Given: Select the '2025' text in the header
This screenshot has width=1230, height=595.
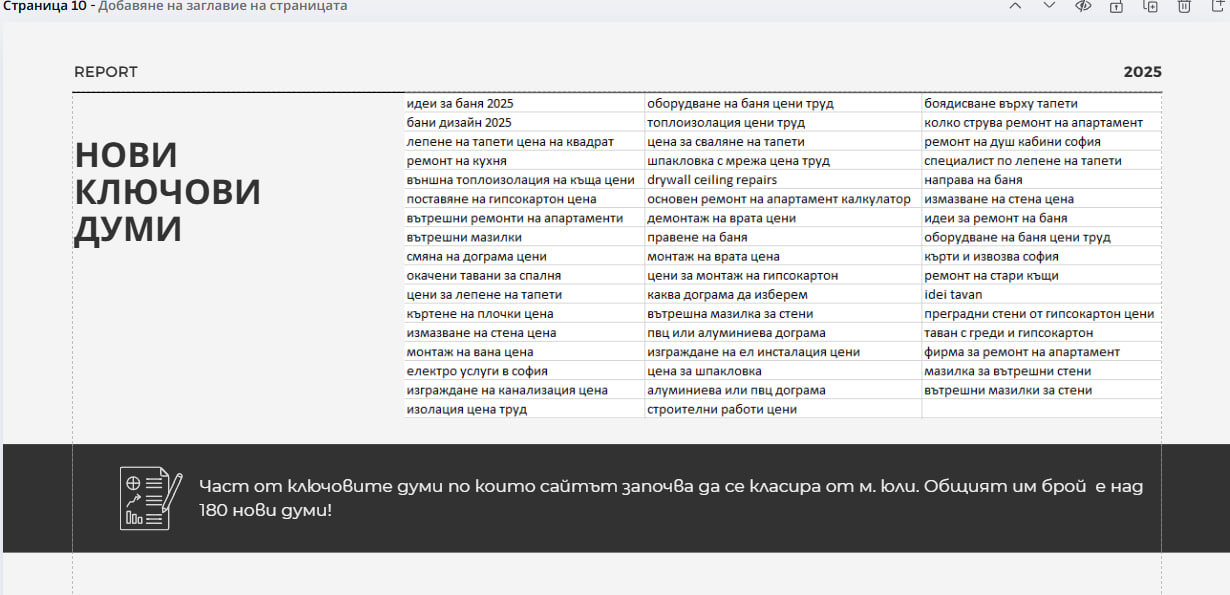Looking at the screenshot, I should click(1142, 72).
